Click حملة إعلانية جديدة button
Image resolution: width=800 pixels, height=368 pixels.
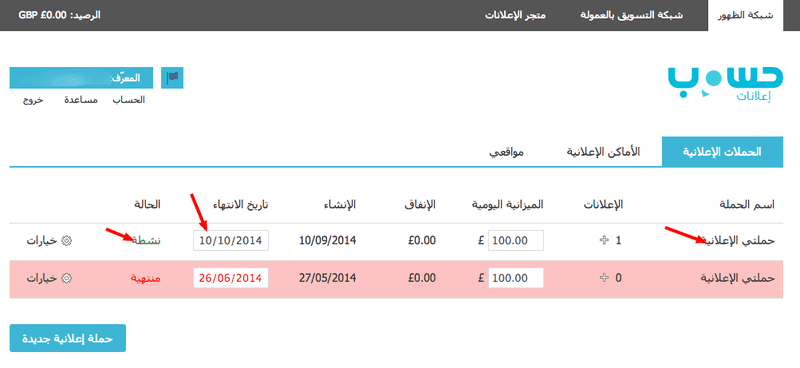click(67, 338)
